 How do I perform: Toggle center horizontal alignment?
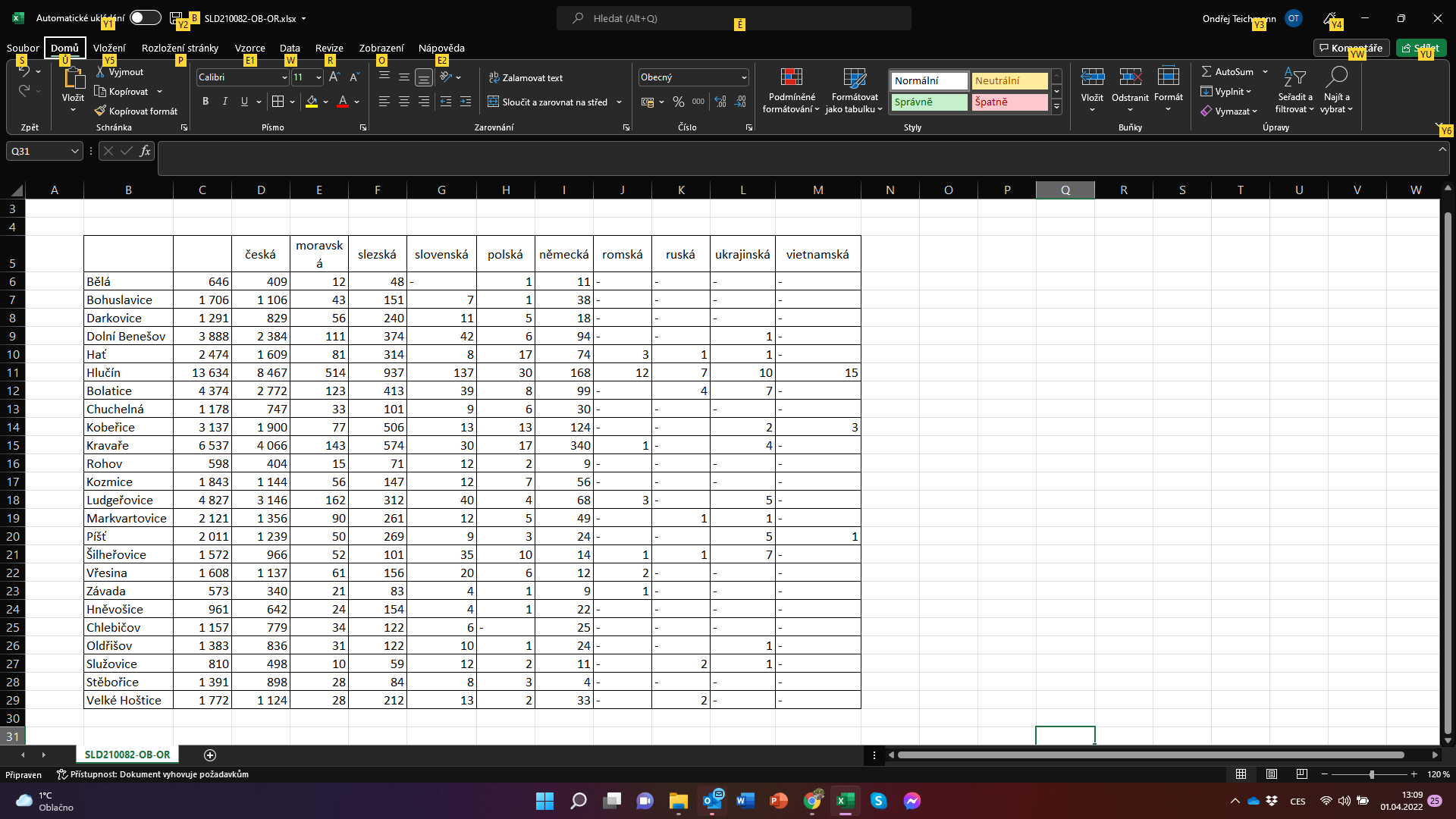(404, 102)
